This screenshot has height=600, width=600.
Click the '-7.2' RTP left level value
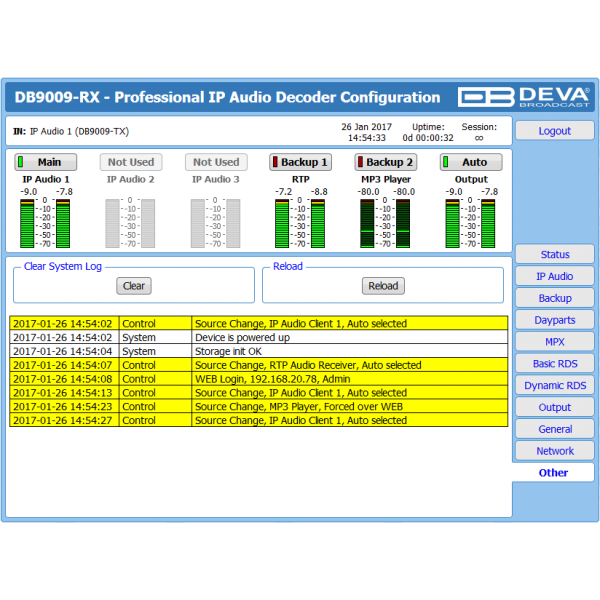(x=284, y=192)
